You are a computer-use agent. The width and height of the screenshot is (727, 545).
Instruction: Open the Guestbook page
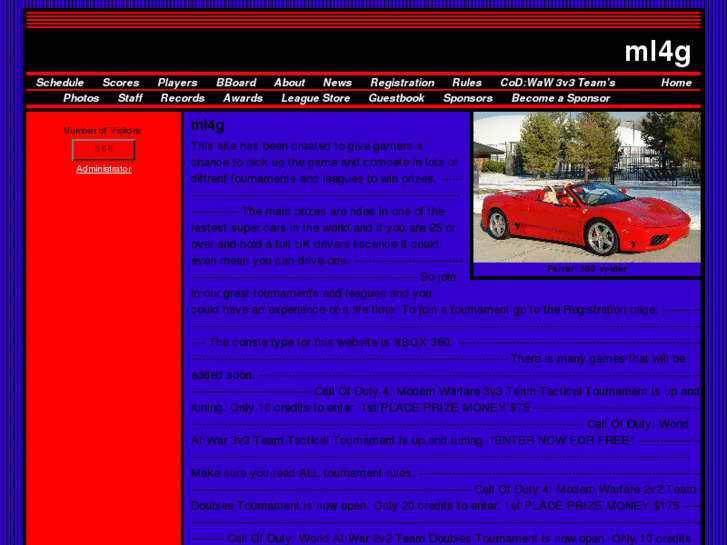point(396,98)
